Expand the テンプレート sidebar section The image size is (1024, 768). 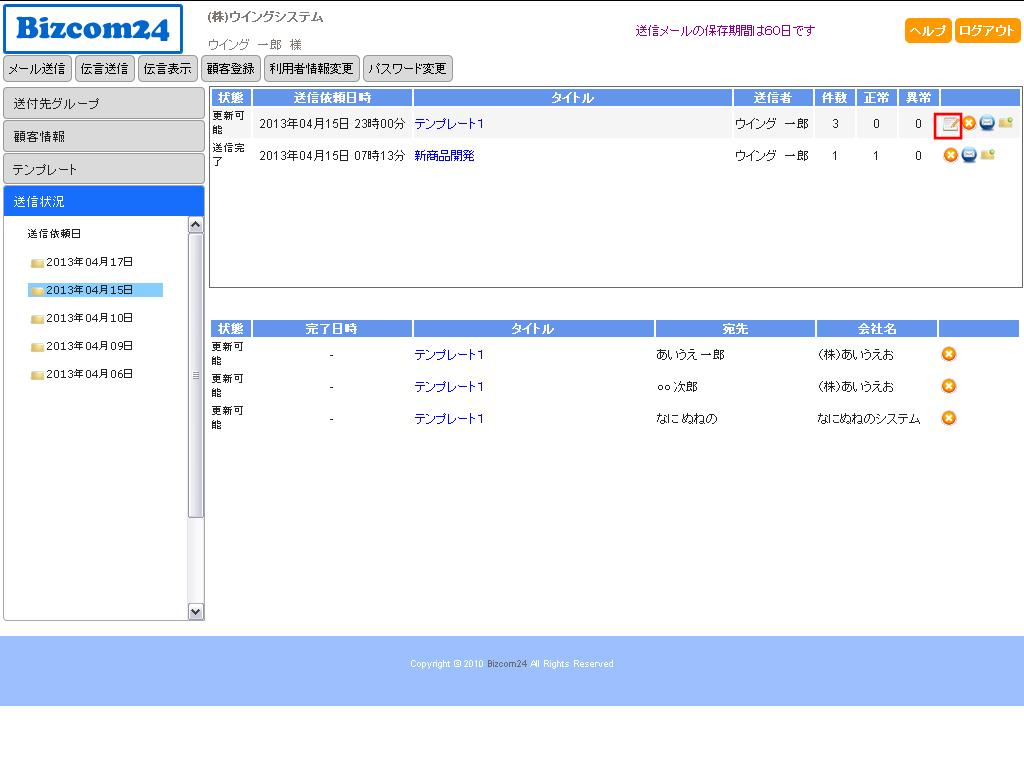point(104,169)
